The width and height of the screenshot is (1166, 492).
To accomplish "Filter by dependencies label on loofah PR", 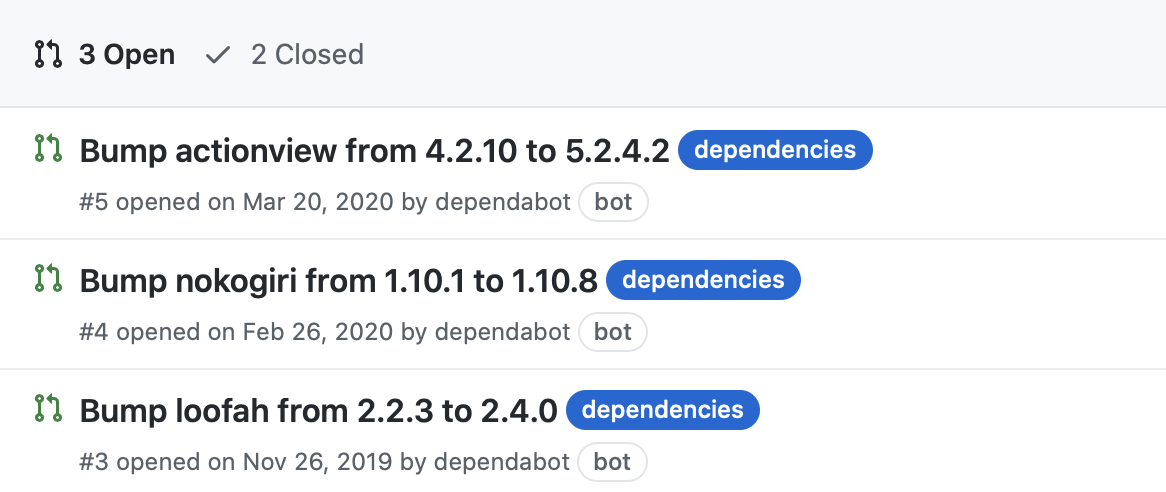I will click(662, 411).
